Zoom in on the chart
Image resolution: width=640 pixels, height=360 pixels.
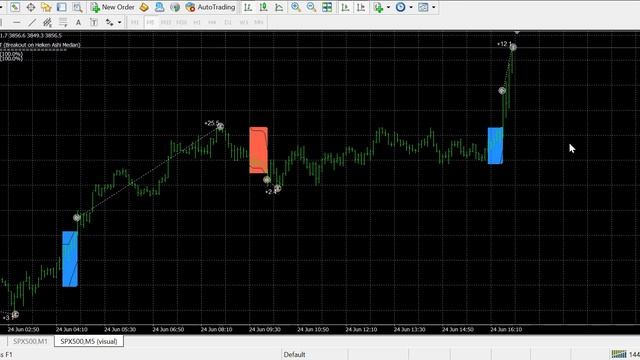click(296, 7)
